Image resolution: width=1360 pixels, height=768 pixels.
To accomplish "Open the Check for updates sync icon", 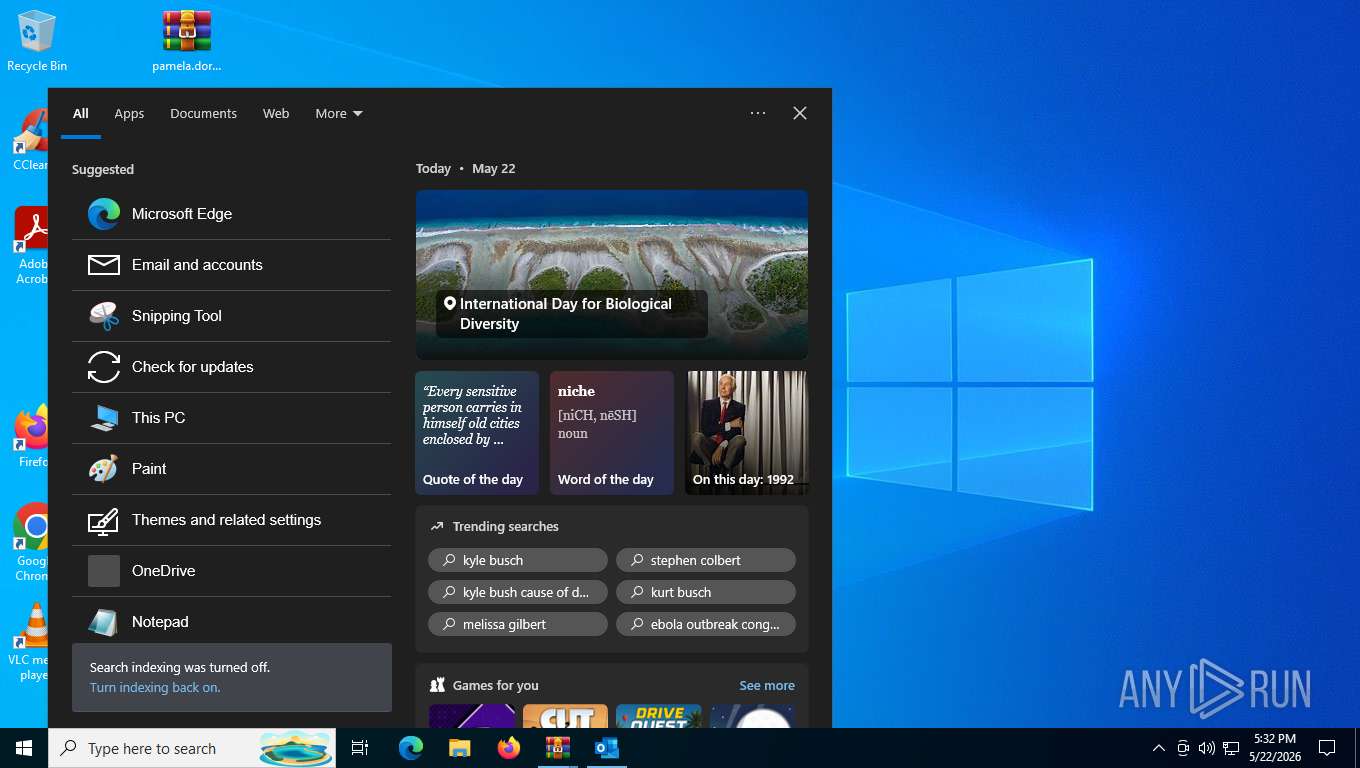I will [104, 367].
